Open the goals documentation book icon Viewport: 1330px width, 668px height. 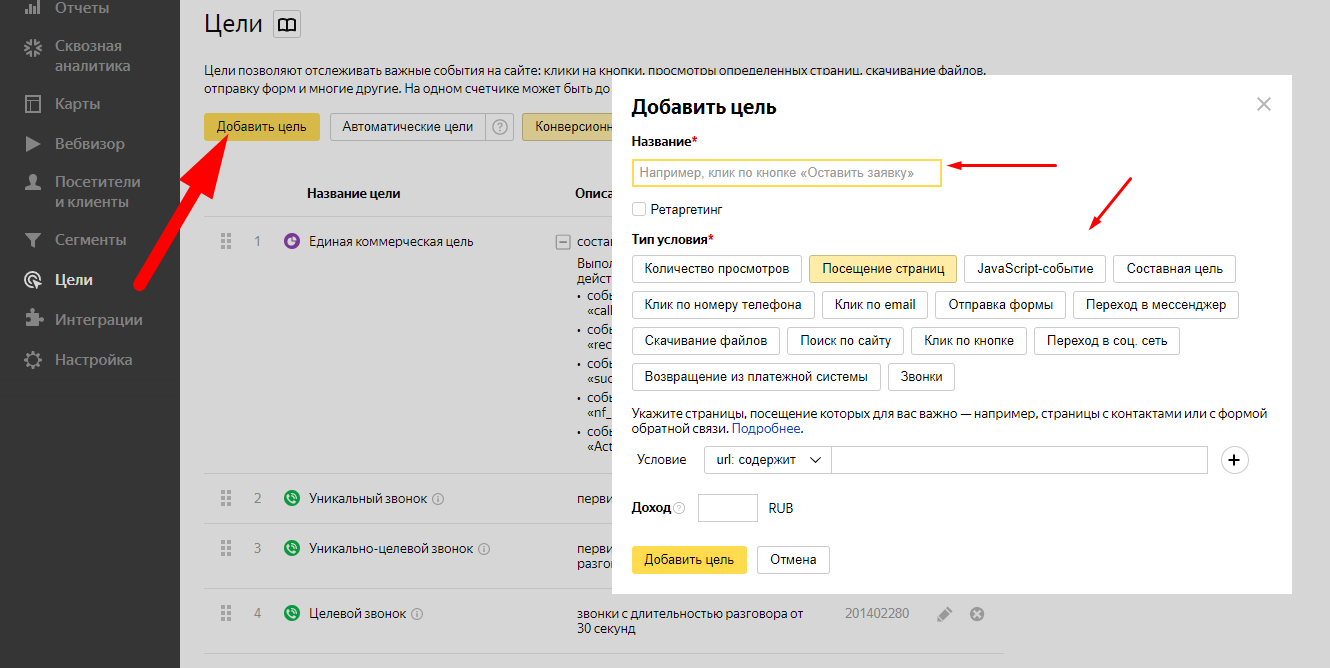(x=287, y=25)
